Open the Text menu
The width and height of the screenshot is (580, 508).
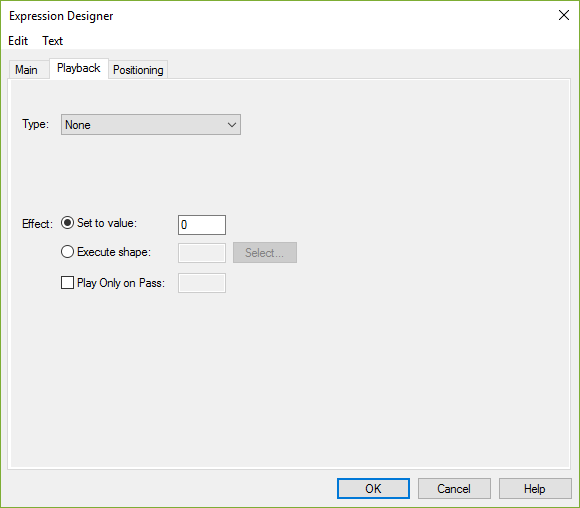[x=53, y=41]
